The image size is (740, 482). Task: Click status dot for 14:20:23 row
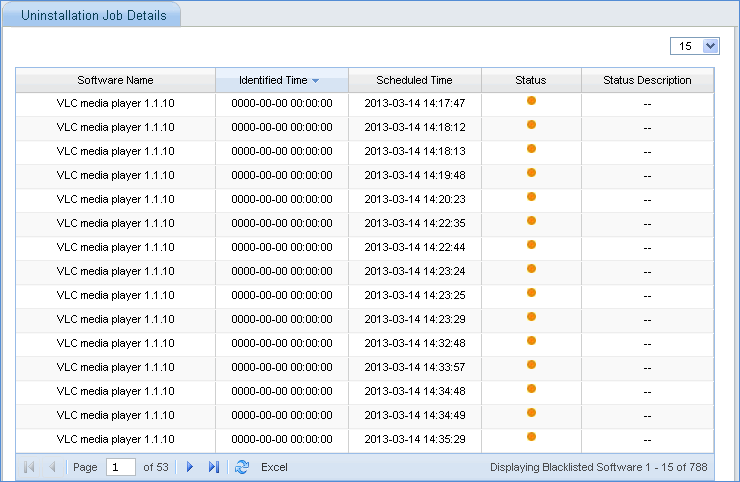click(x=531, y=196)
